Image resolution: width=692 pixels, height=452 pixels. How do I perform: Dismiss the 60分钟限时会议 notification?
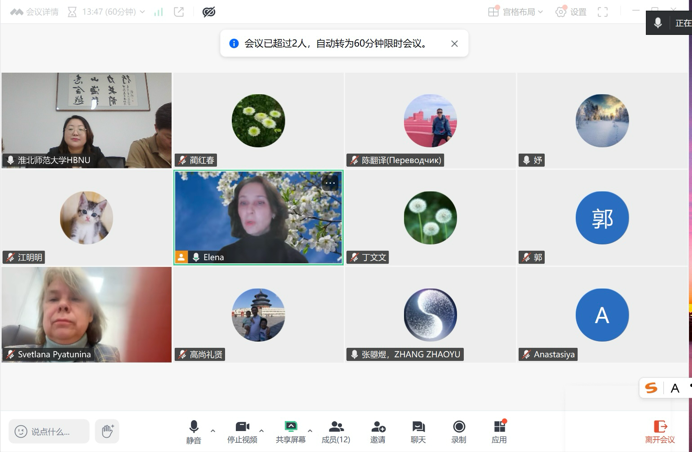[x=455, y=44]
